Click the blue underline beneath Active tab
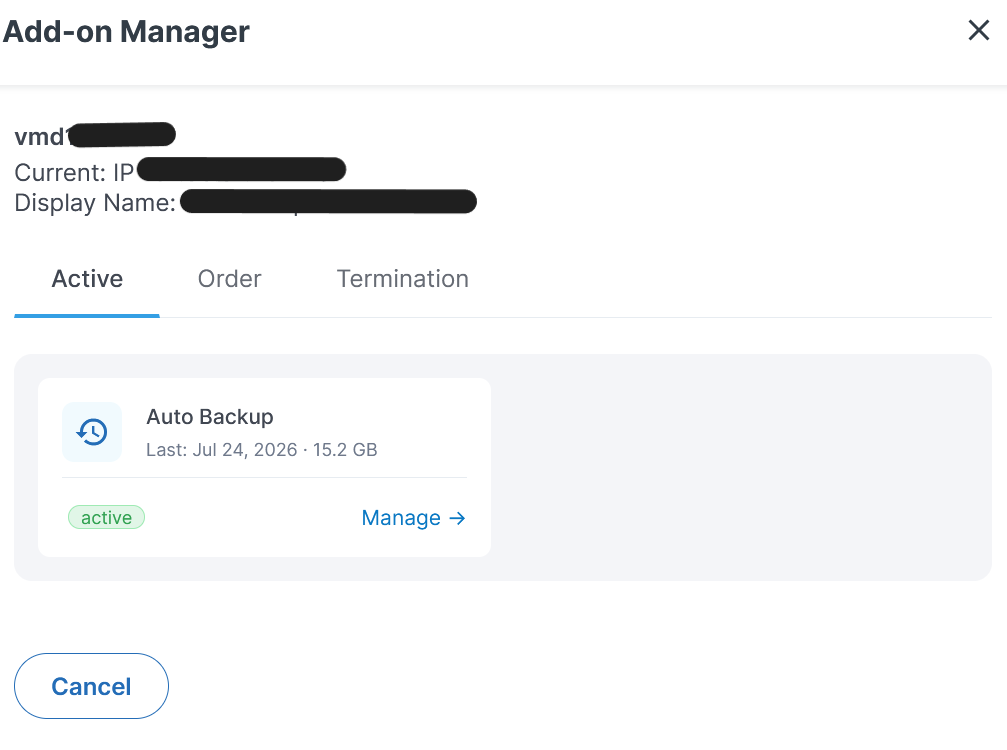This screenshot has width=1007, height=750. tap(87, 315)
